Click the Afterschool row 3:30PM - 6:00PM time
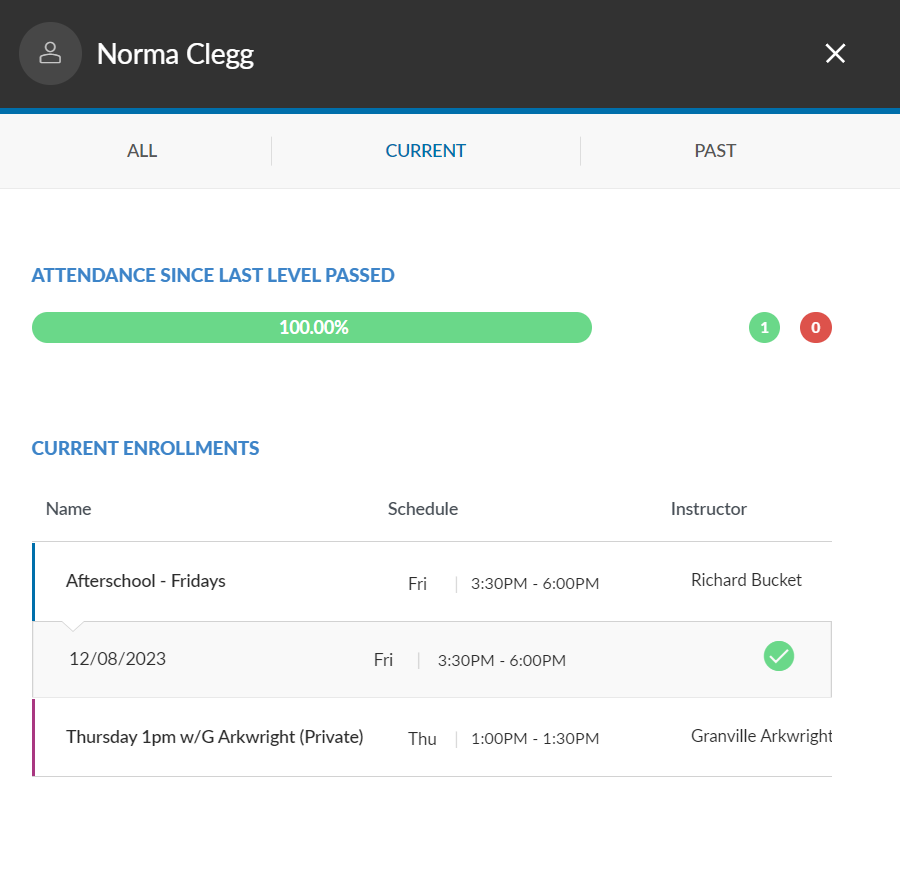900x874 pixels. coord(535,584)
